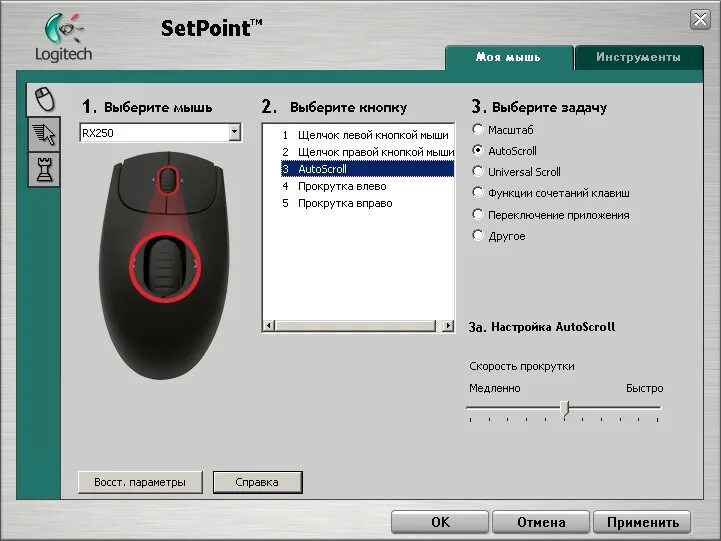Open the pointer and scrolling settings icon
The width and height of the screenshot is (721, 541).
44,134
